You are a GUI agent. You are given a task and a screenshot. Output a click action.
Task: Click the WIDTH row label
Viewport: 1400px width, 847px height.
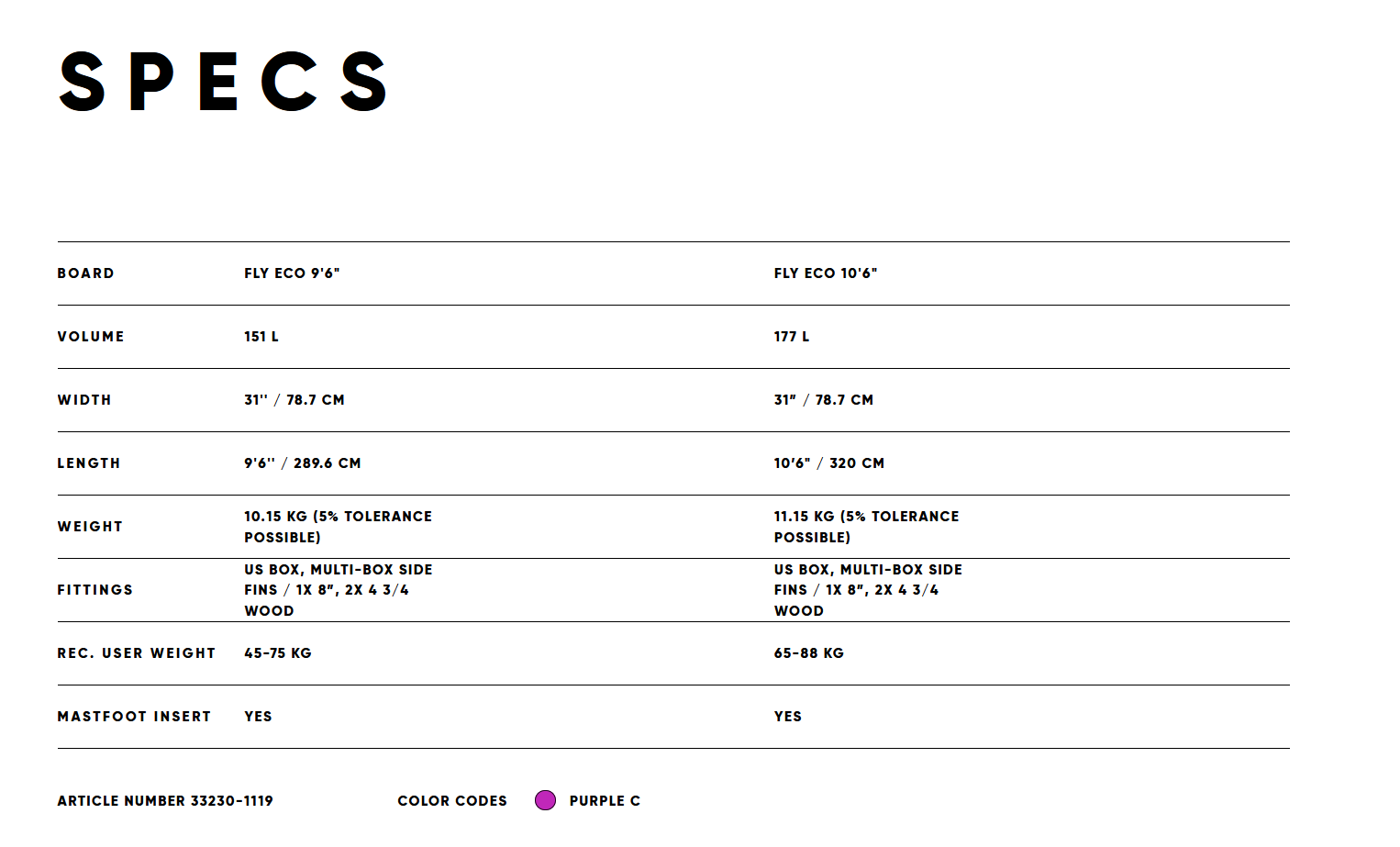coord(84,400)
